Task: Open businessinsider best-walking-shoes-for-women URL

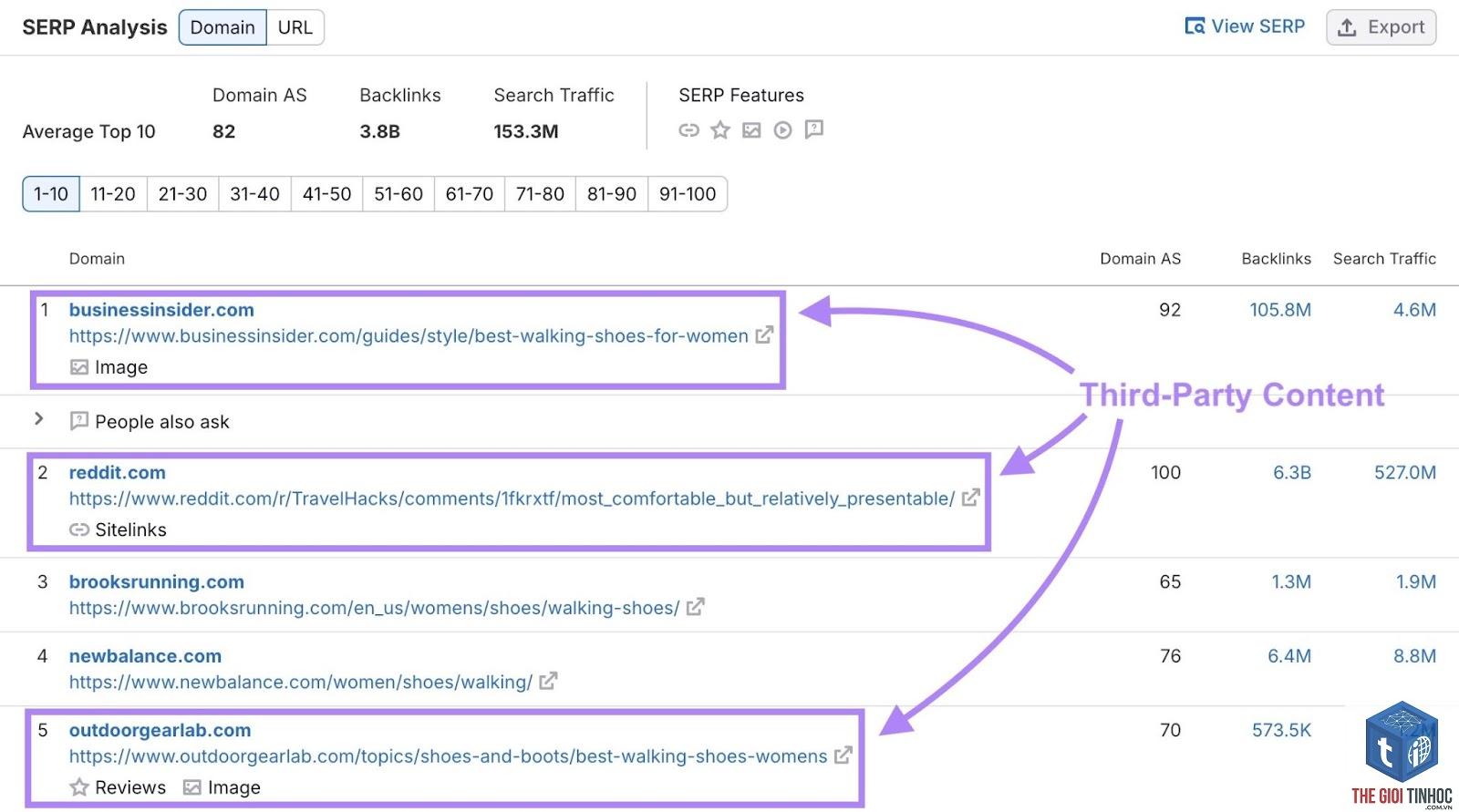Action: coord(409,336)
